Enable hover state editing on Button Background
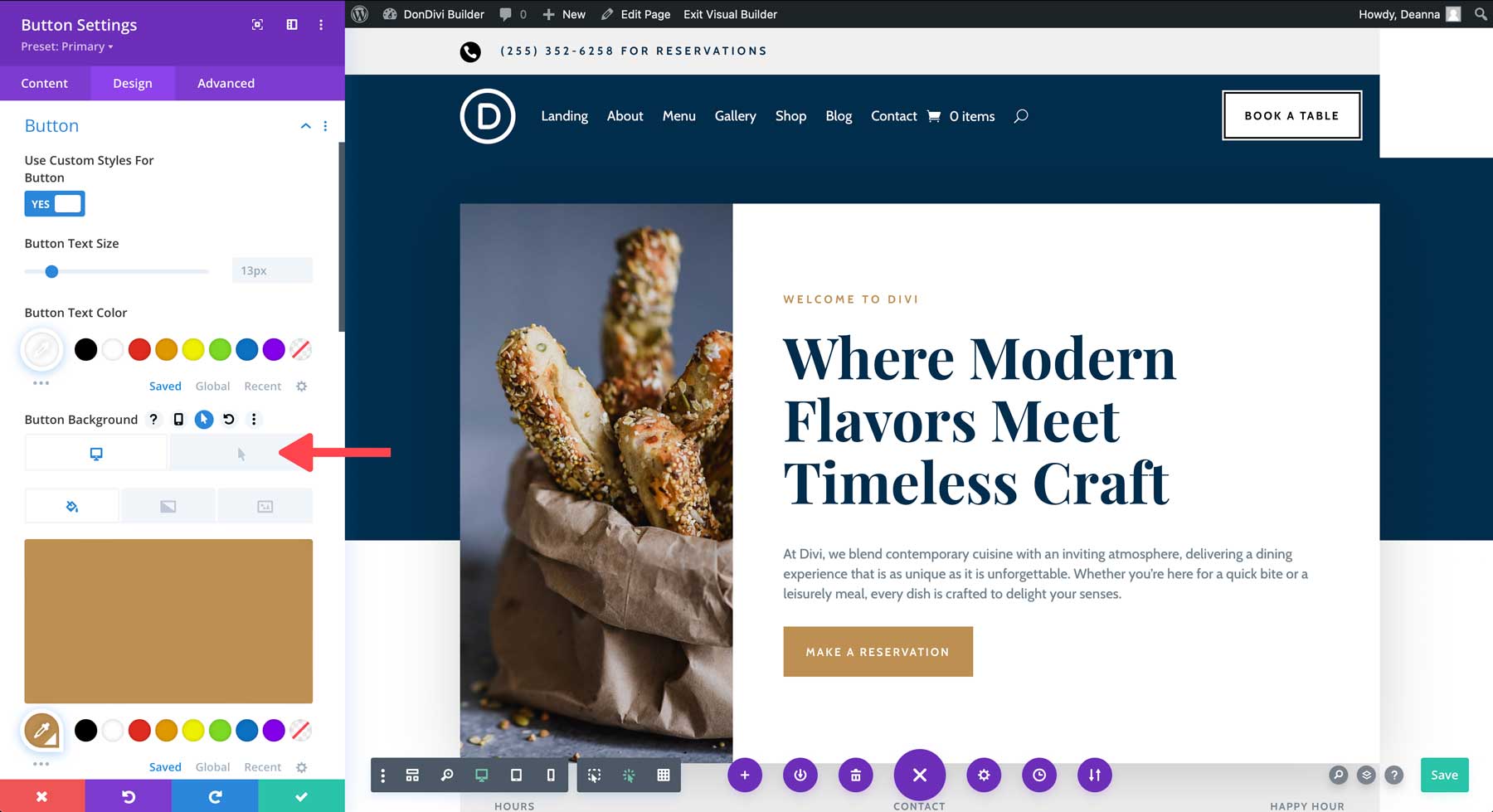This screenshot has height=812, width=1493. pyautogui.click(x=204, y=420)
